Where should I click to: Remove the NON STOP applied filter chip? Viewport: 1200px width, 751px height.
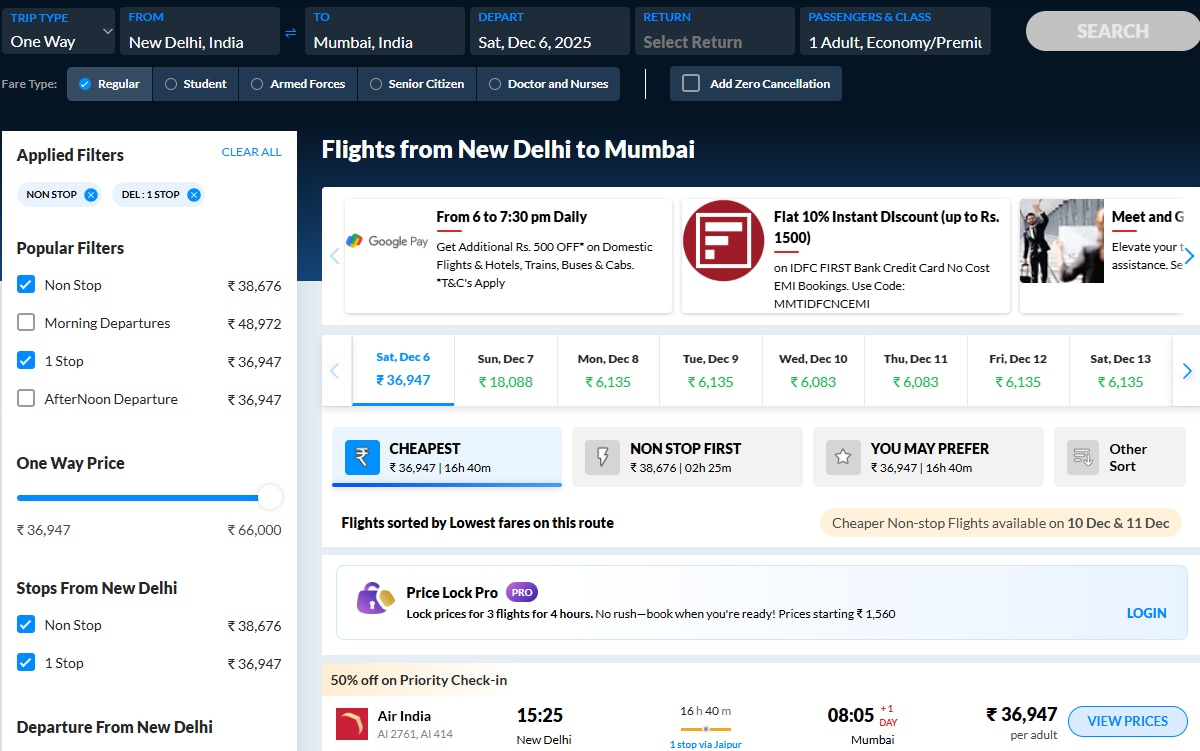pyautogui.click(x=91, y=195)
